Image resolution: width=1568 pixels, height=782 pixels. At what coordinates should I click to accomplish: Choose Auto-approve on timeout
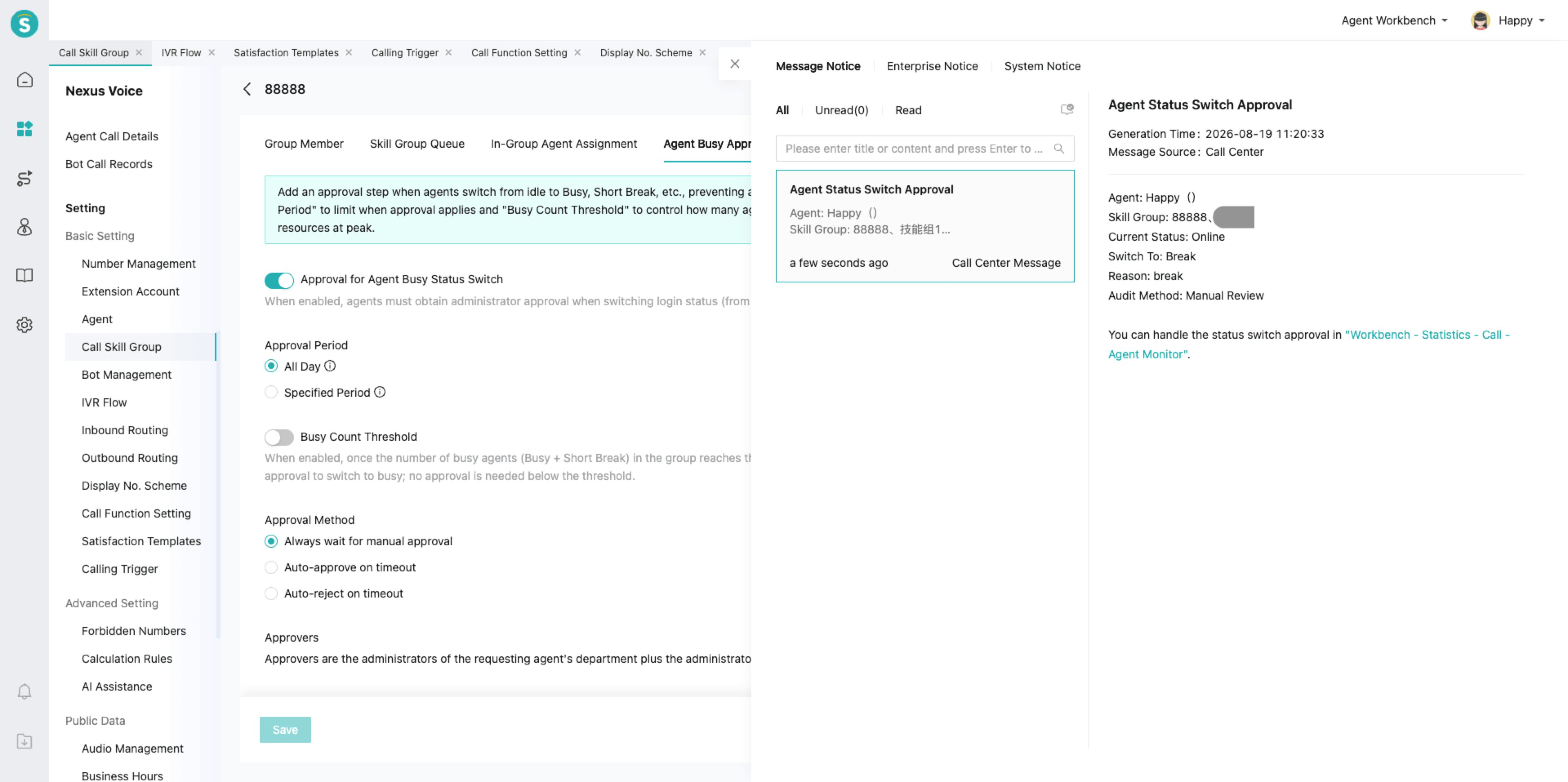click(x=271, y=567)
